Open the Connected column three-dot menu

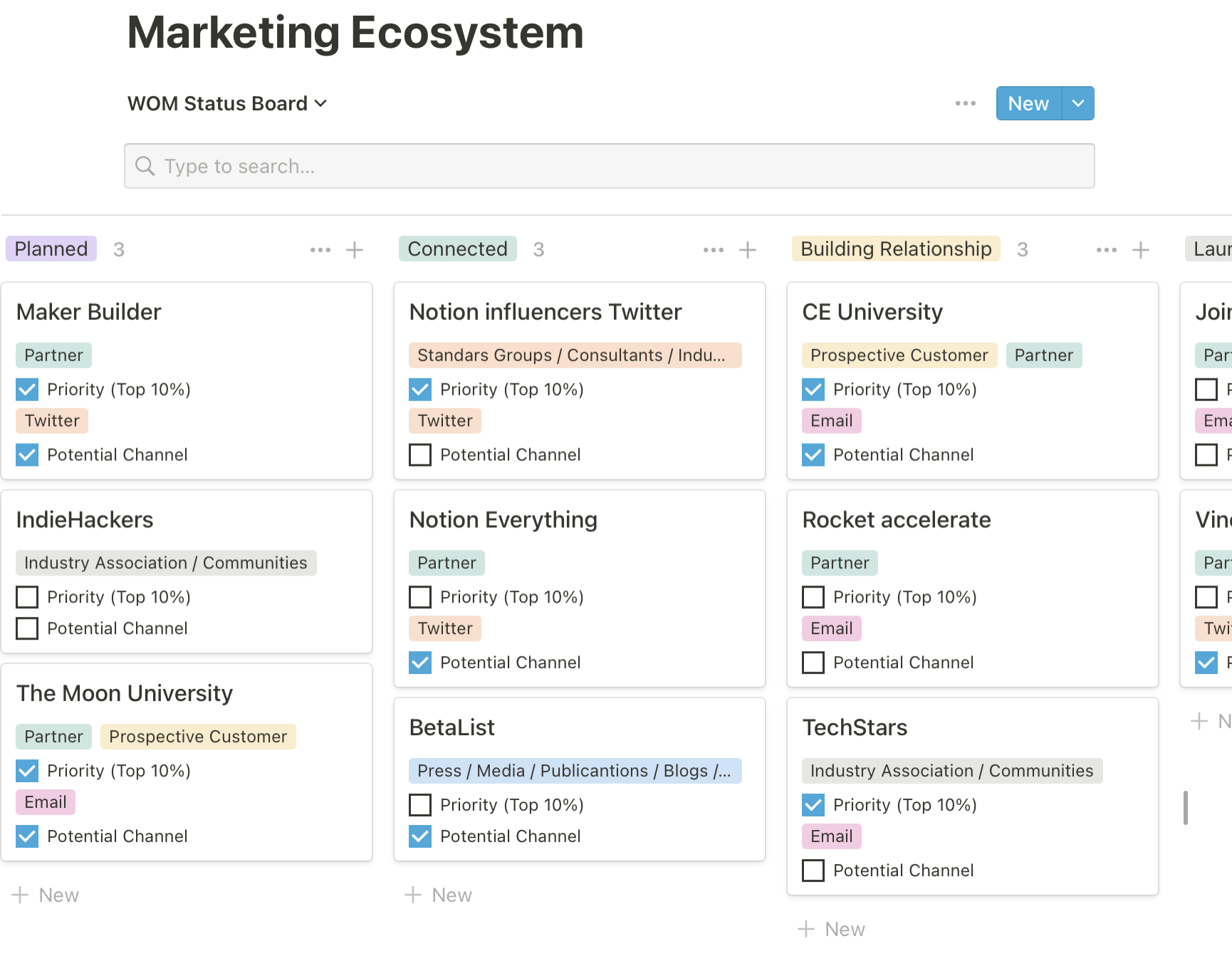tap(714, 249)
